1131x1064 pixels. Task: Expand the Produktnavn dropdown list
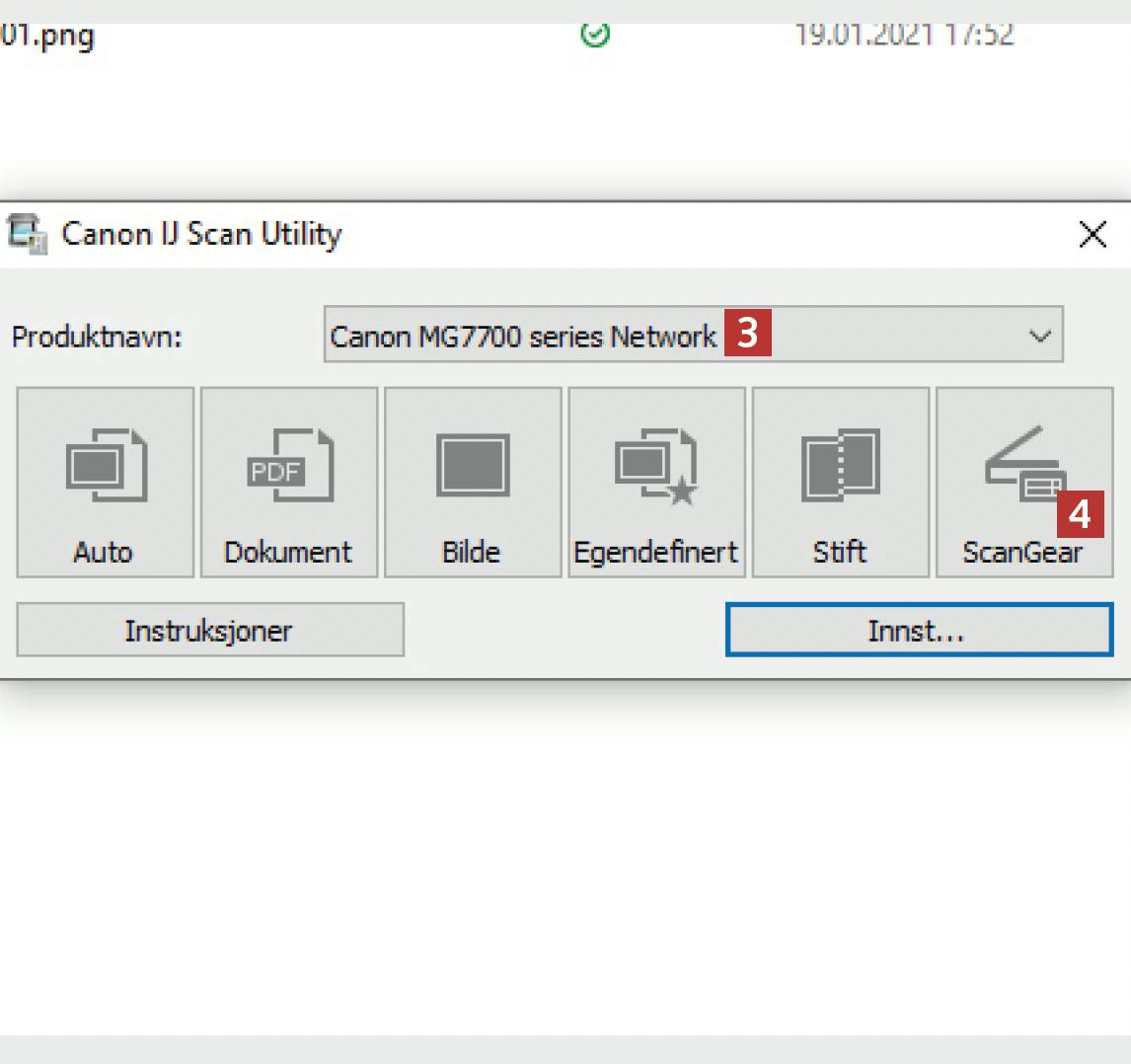tap(693, 335)
